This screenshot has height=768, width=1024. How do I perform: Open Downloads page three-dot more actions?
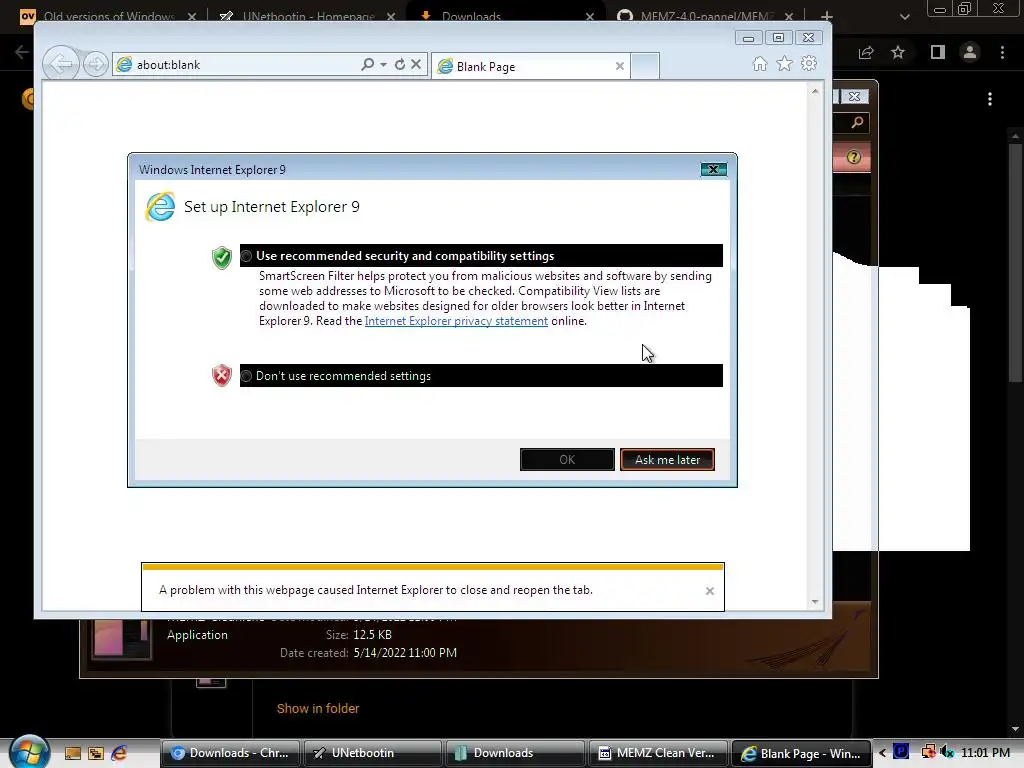pyautogui.click(x=990, y=99)
